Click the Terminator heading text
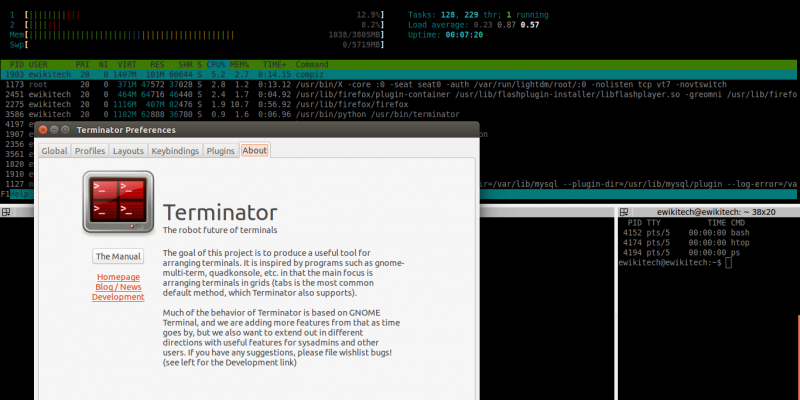The image size is (800, 400). coord(220,212)
